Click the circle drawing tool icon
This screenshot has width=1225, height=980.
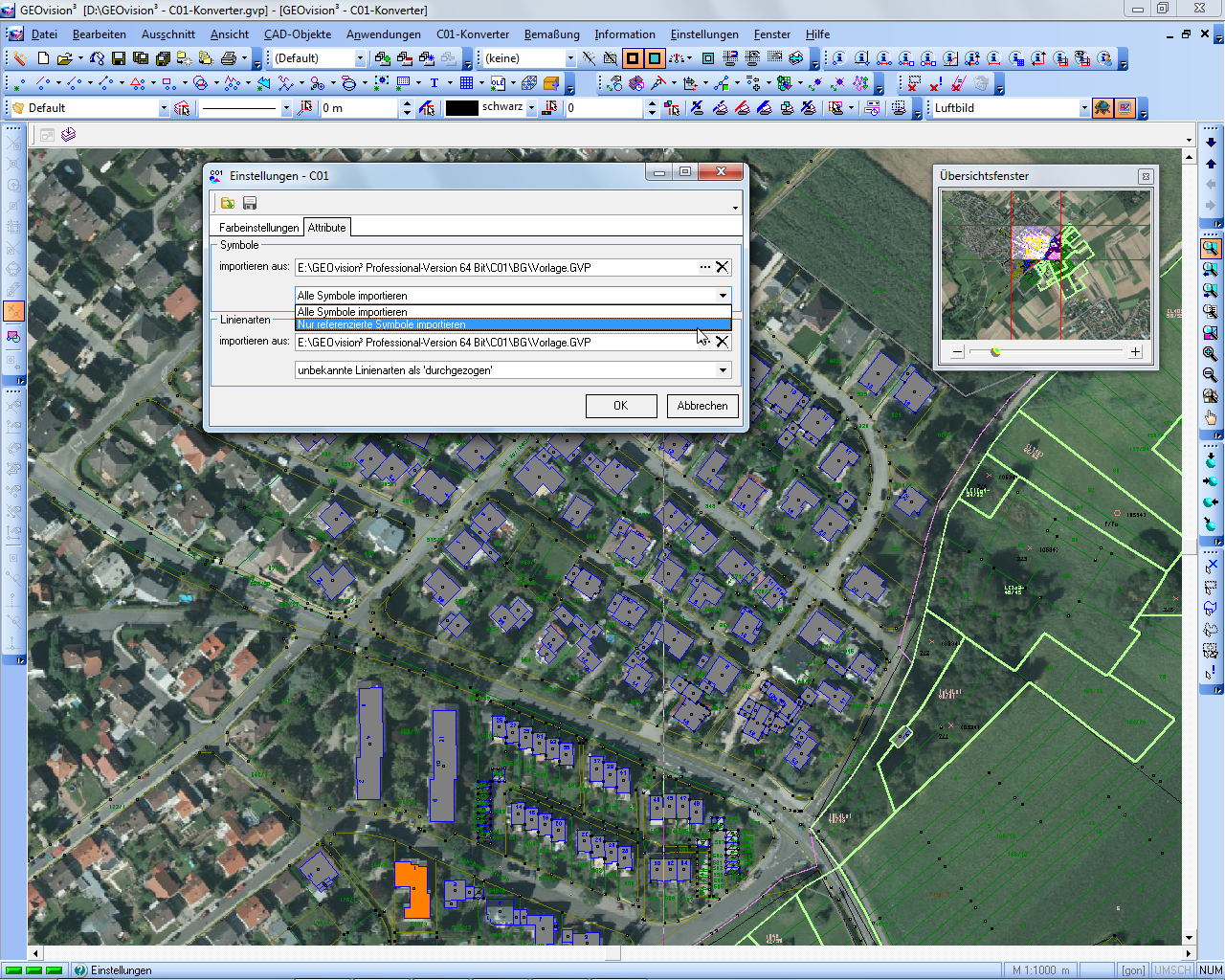(200, 83)
